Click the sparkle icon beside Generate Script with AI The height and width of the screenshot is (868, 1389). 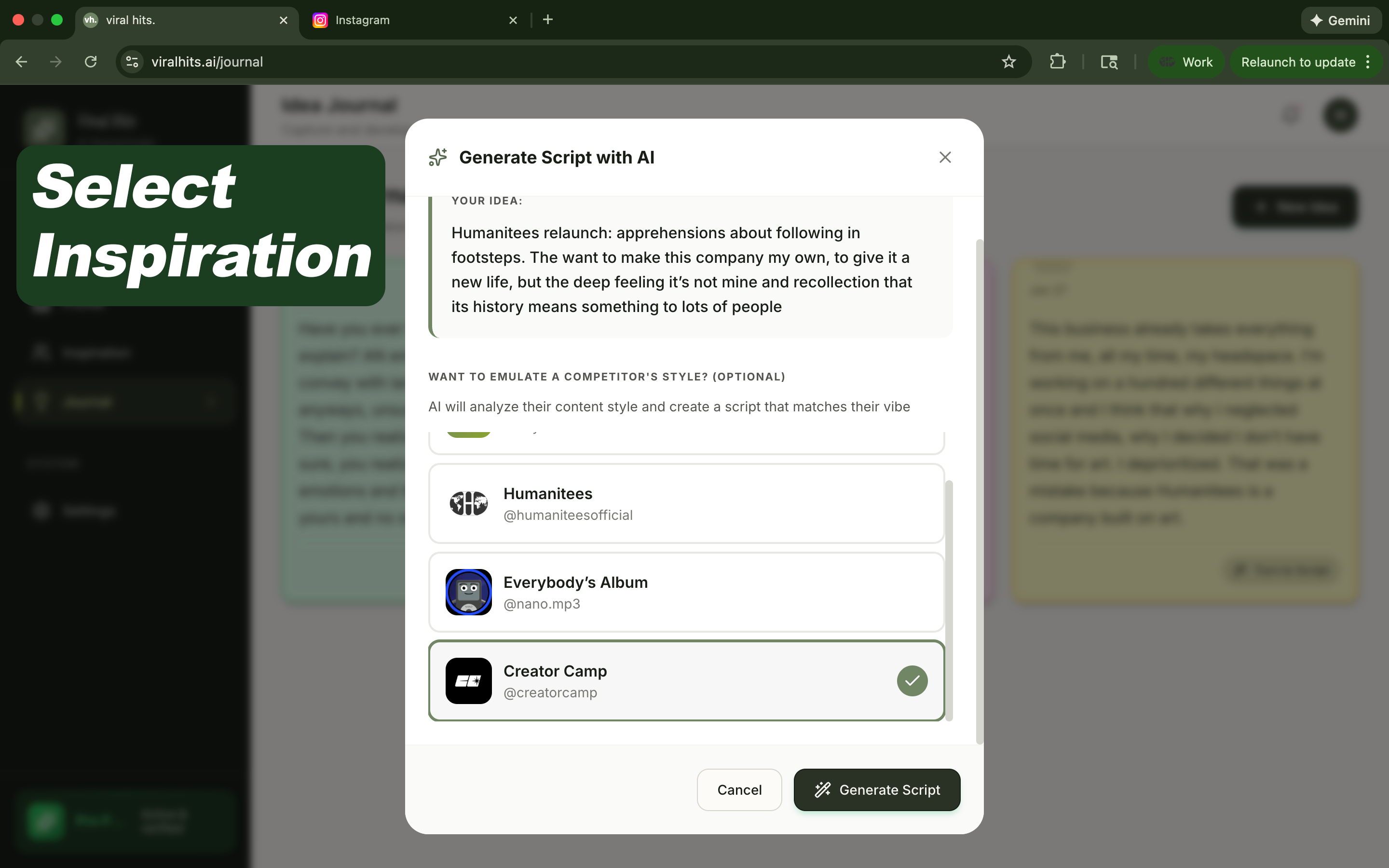(437, 157)
